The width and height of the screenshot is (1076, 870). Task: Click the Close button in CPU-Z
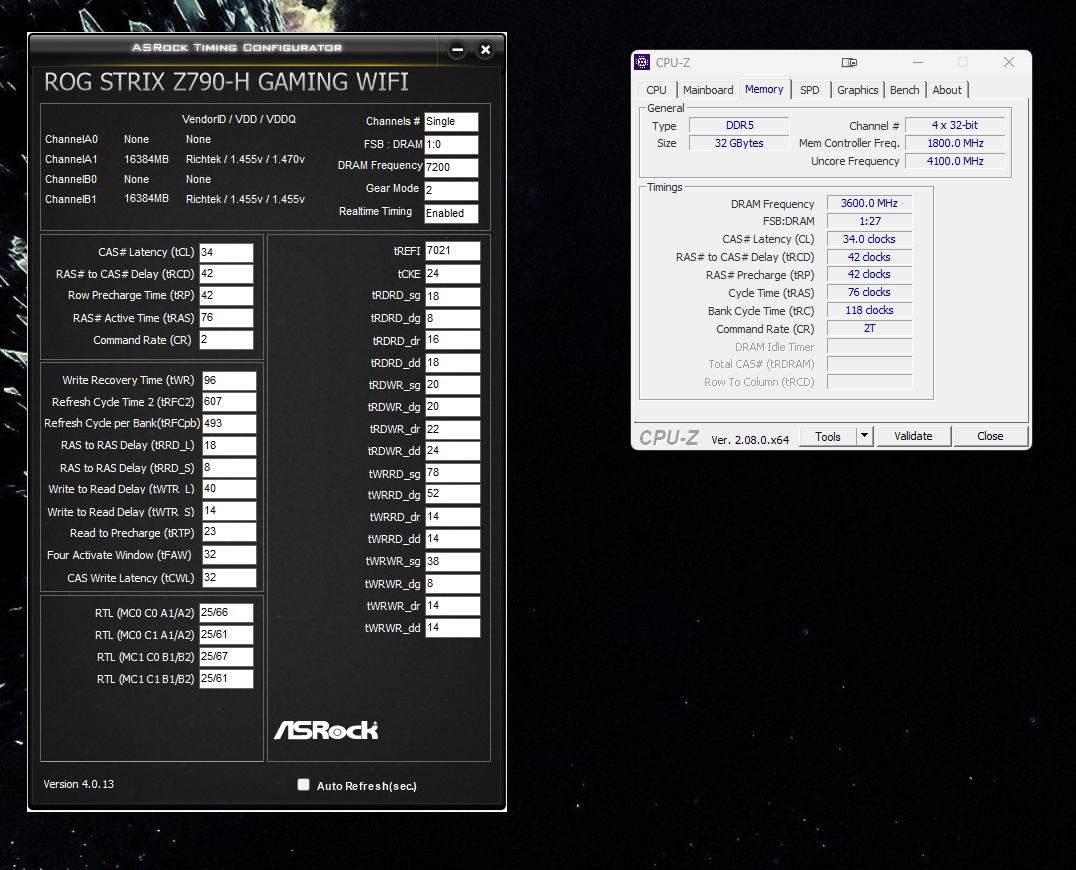tap(990, 436)
